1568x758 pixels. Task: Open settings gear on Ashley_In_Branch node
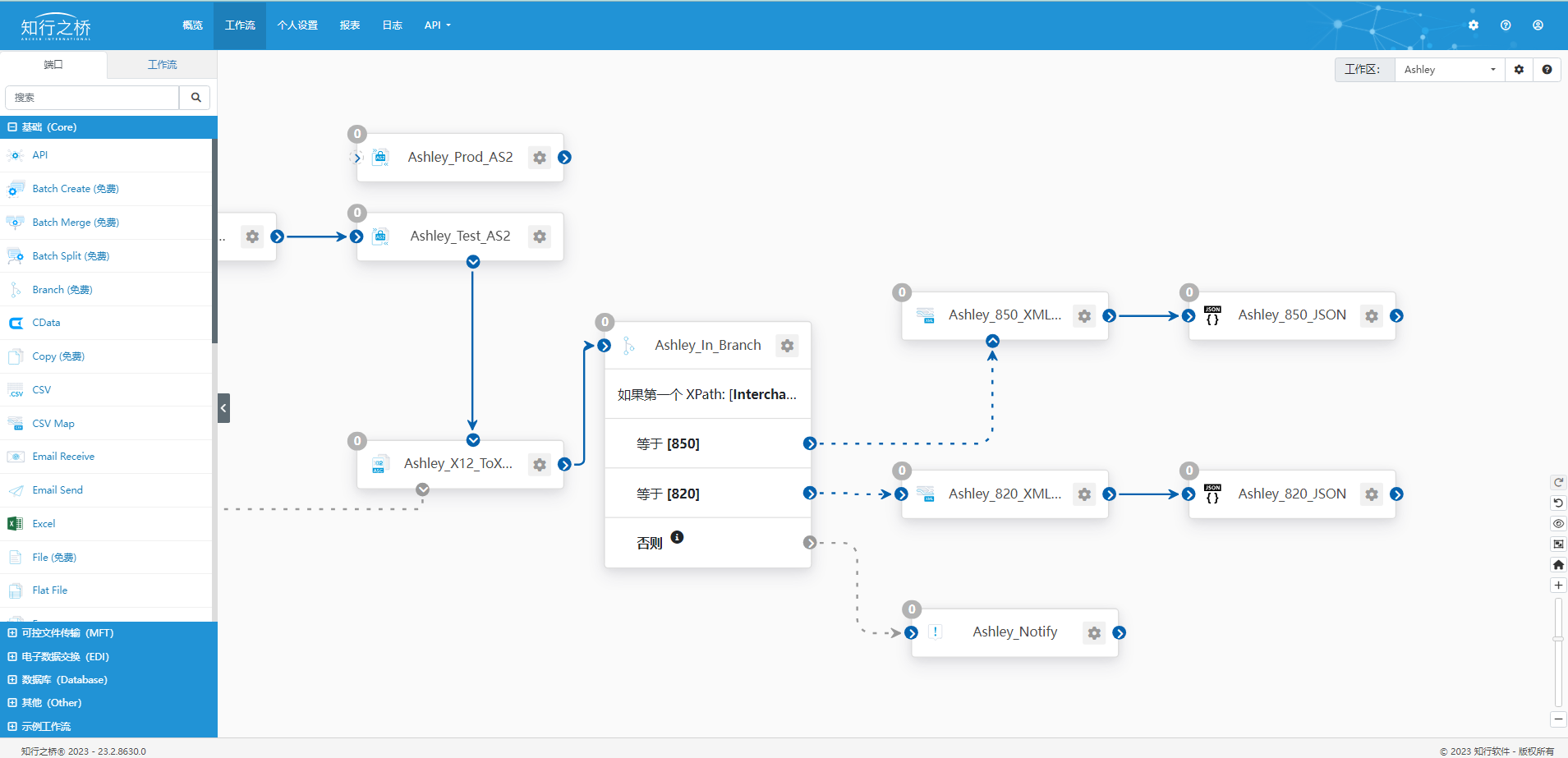coord(787,346)
